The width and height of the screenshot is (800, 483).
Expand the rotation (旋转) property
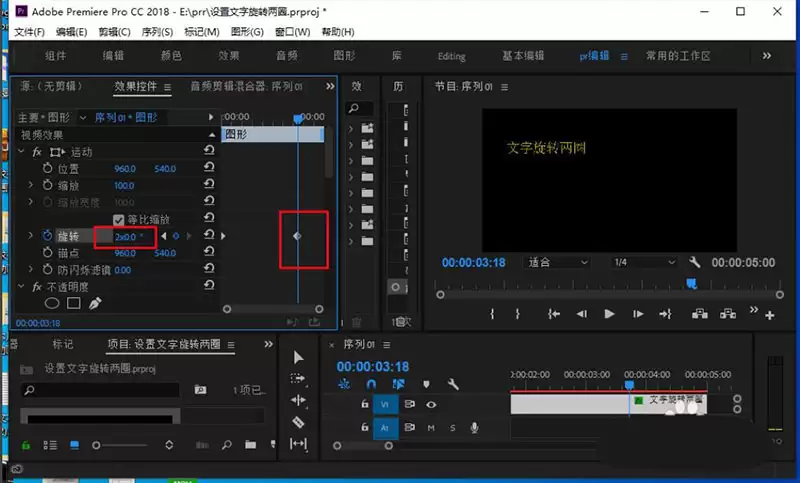click(30, 236)
